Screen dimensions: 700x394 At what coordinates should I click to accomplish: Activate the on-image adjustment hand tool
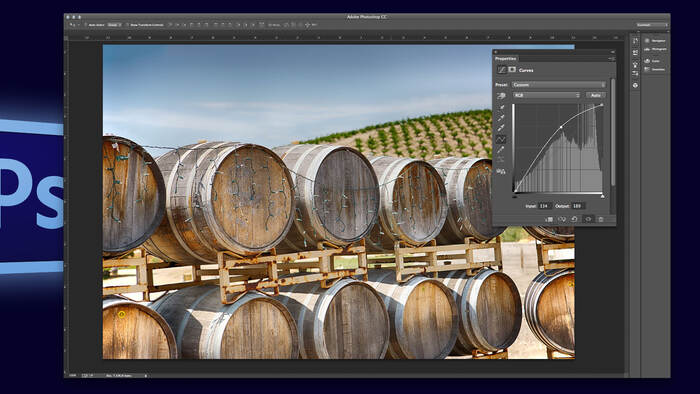pos(501,96)
